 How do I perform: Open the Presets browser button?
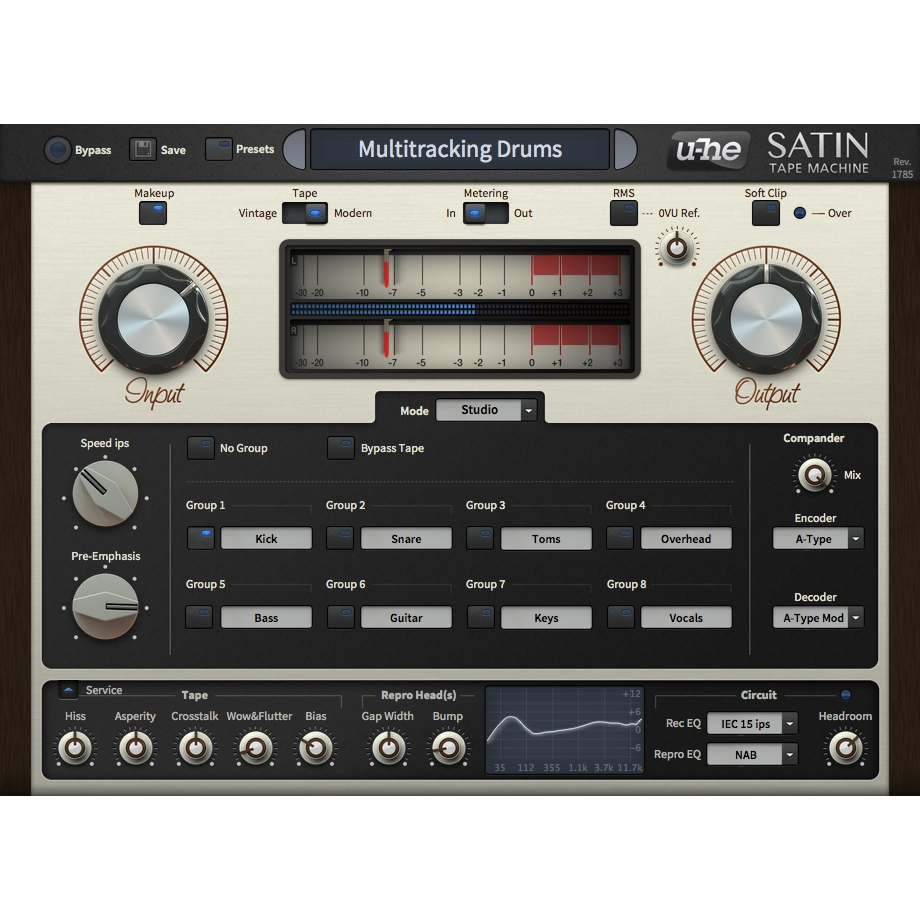(218, 149)
